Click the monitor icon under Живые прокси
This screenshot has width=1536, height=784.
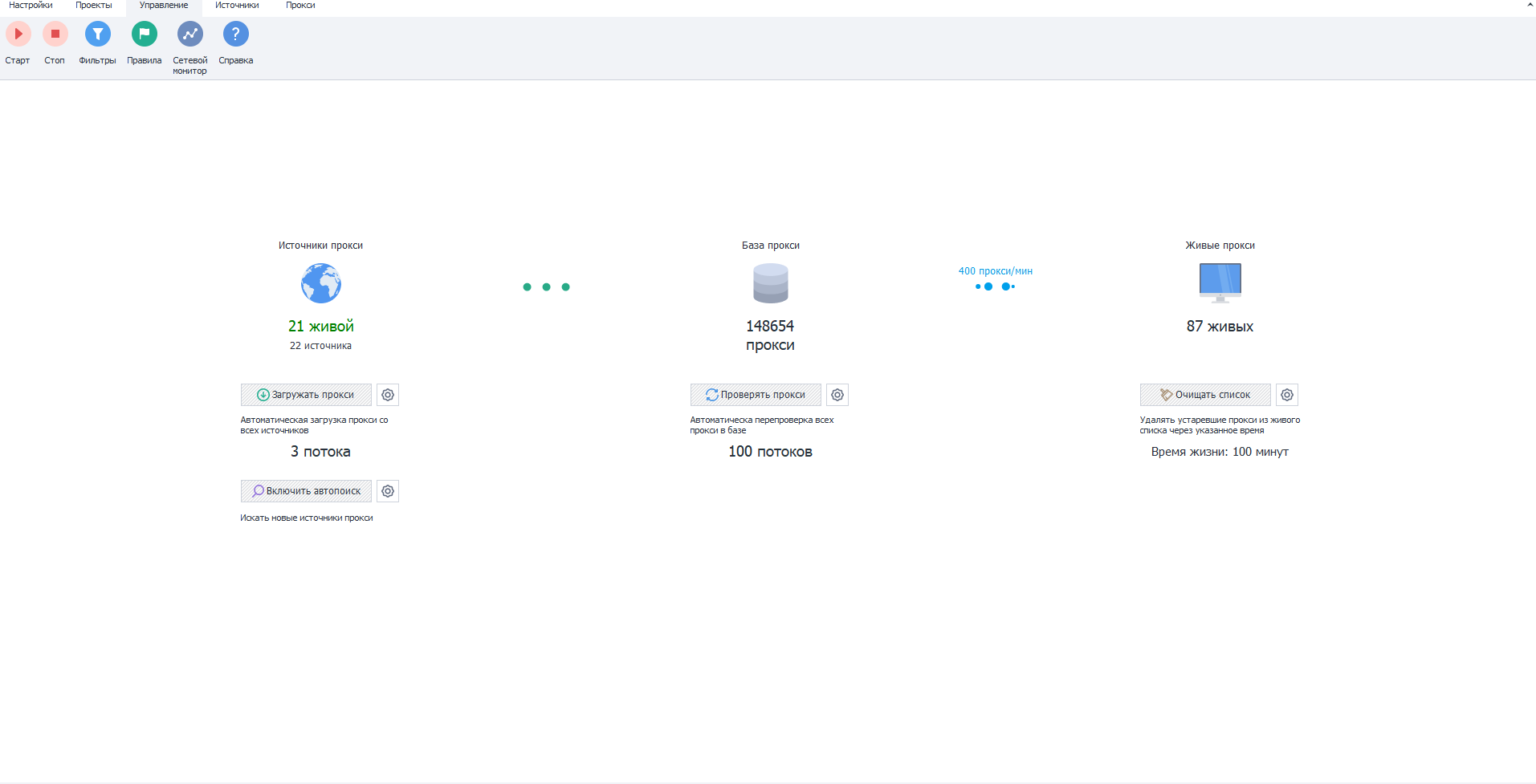[1220, 283]
